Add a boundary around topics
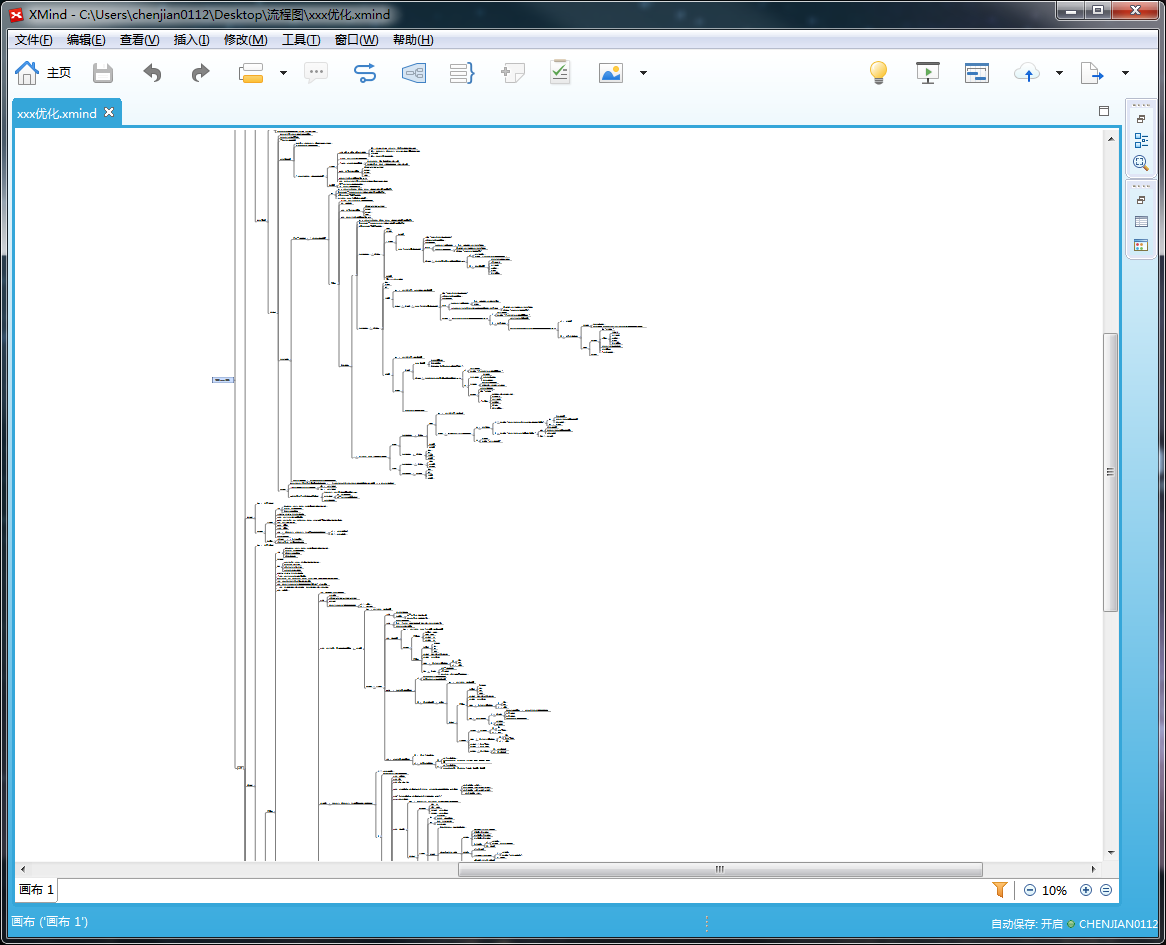The width and height of the screenshot is (1166, 945). tap(413, 73)
